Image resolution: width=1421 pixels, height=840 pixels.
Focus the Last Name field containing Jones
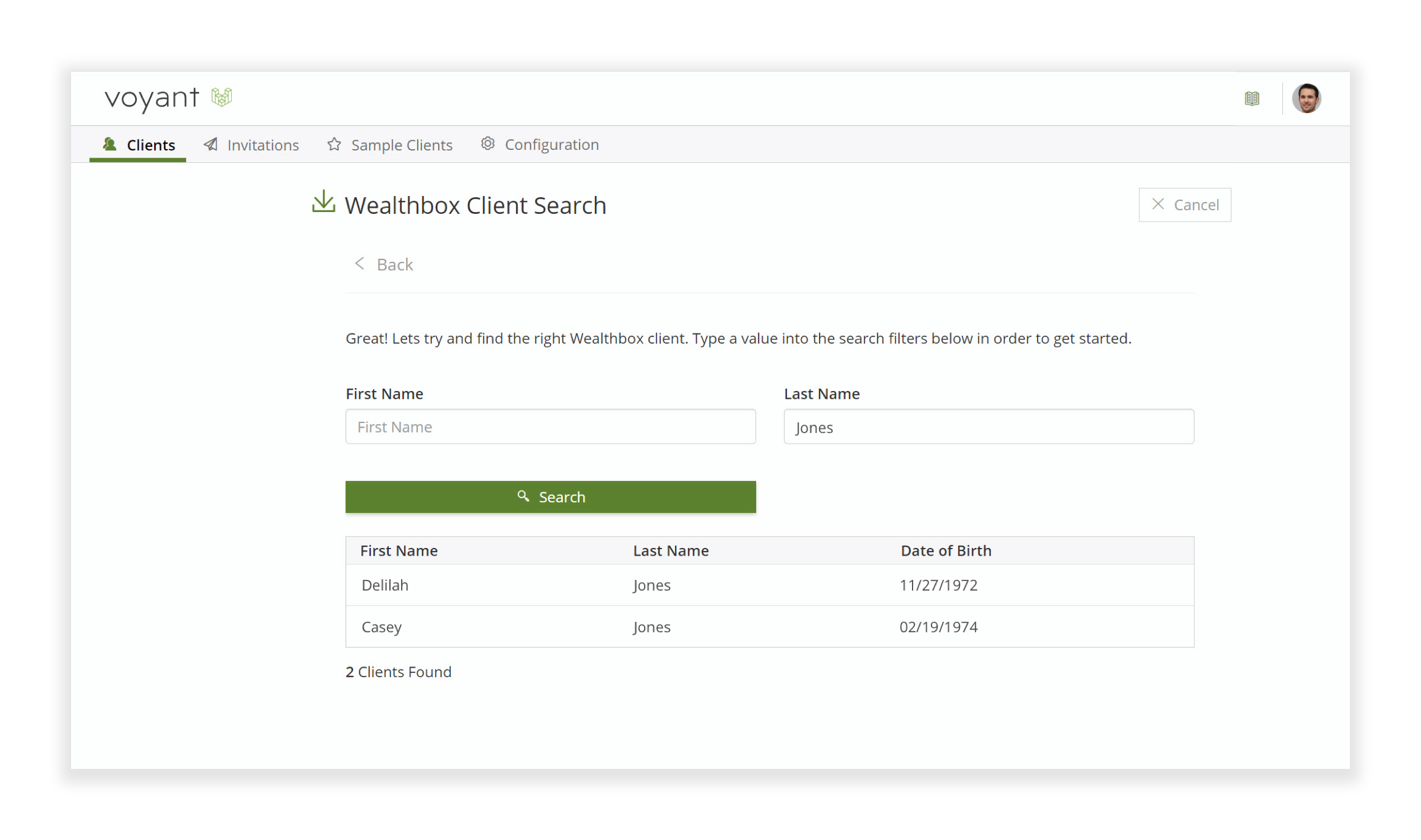(x=988, y=427)
